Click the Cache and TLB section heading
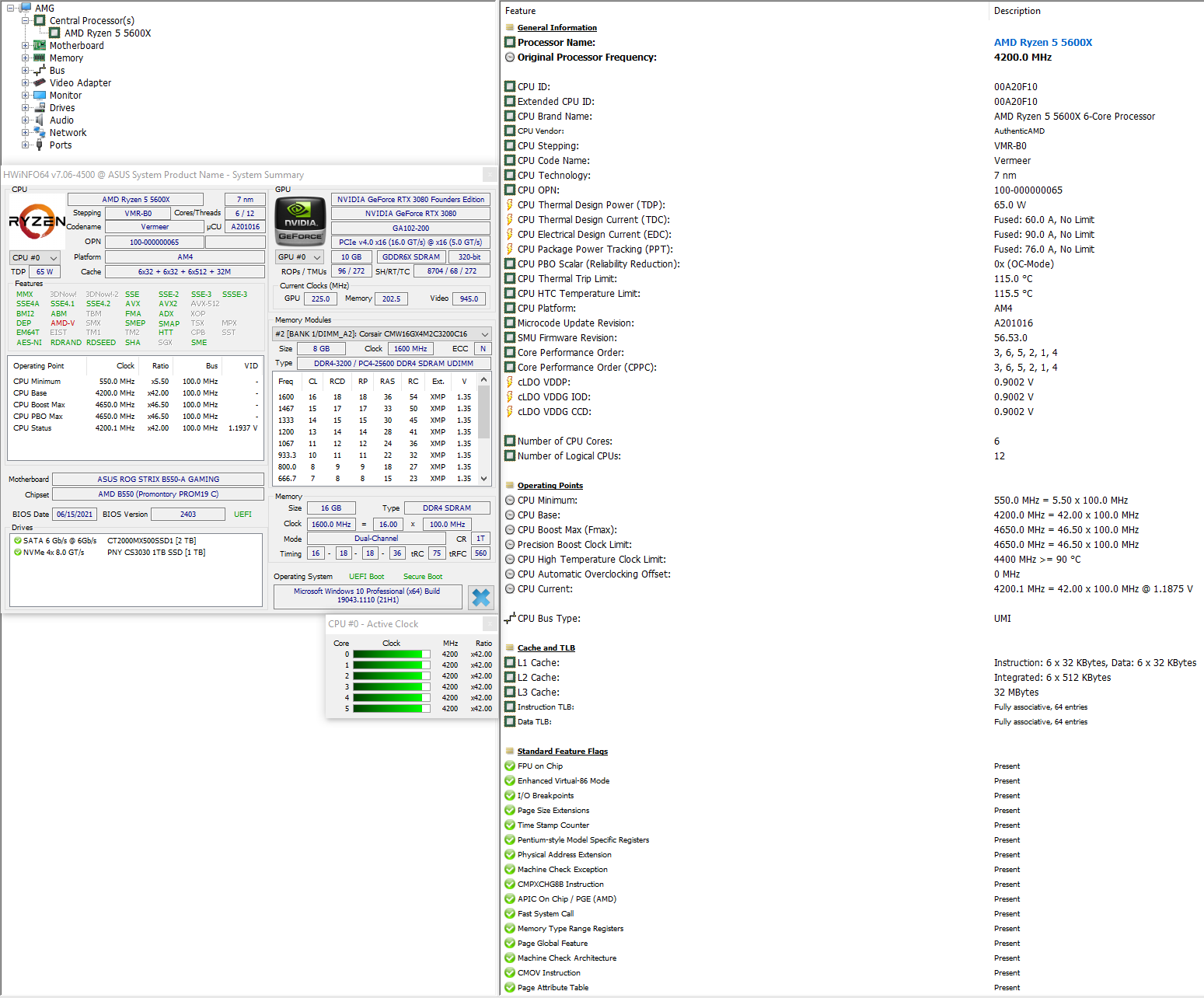The width and height of the screenshot is (1204, 998). click(546, 648)
